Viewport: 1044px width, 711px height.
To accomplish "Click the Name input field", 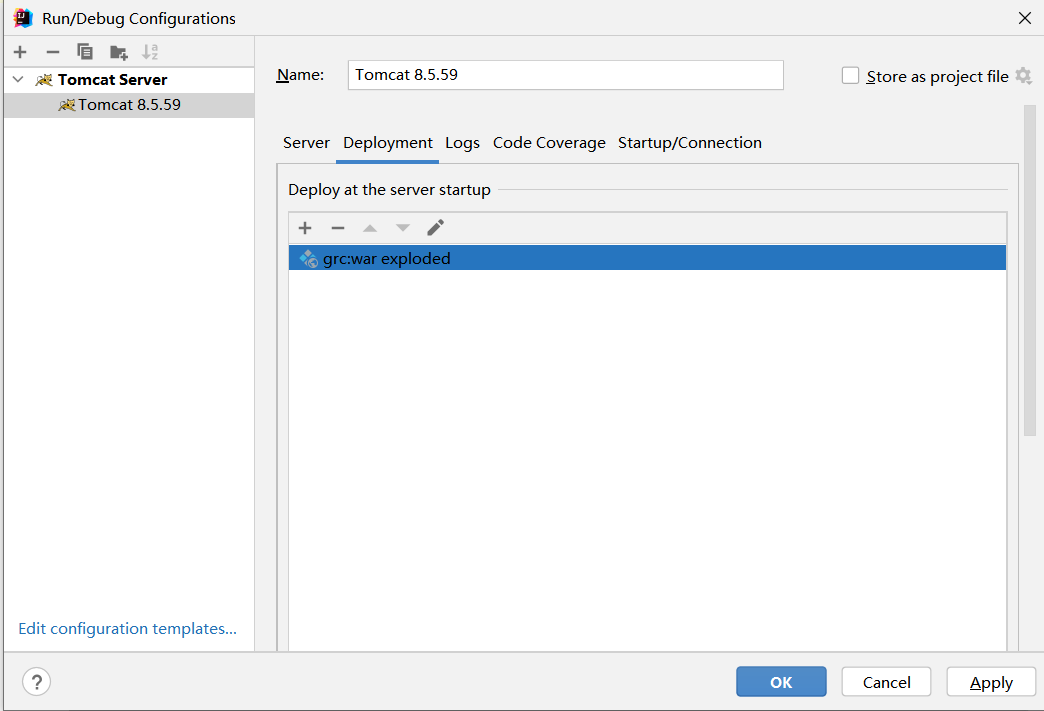I will (565, 75).
